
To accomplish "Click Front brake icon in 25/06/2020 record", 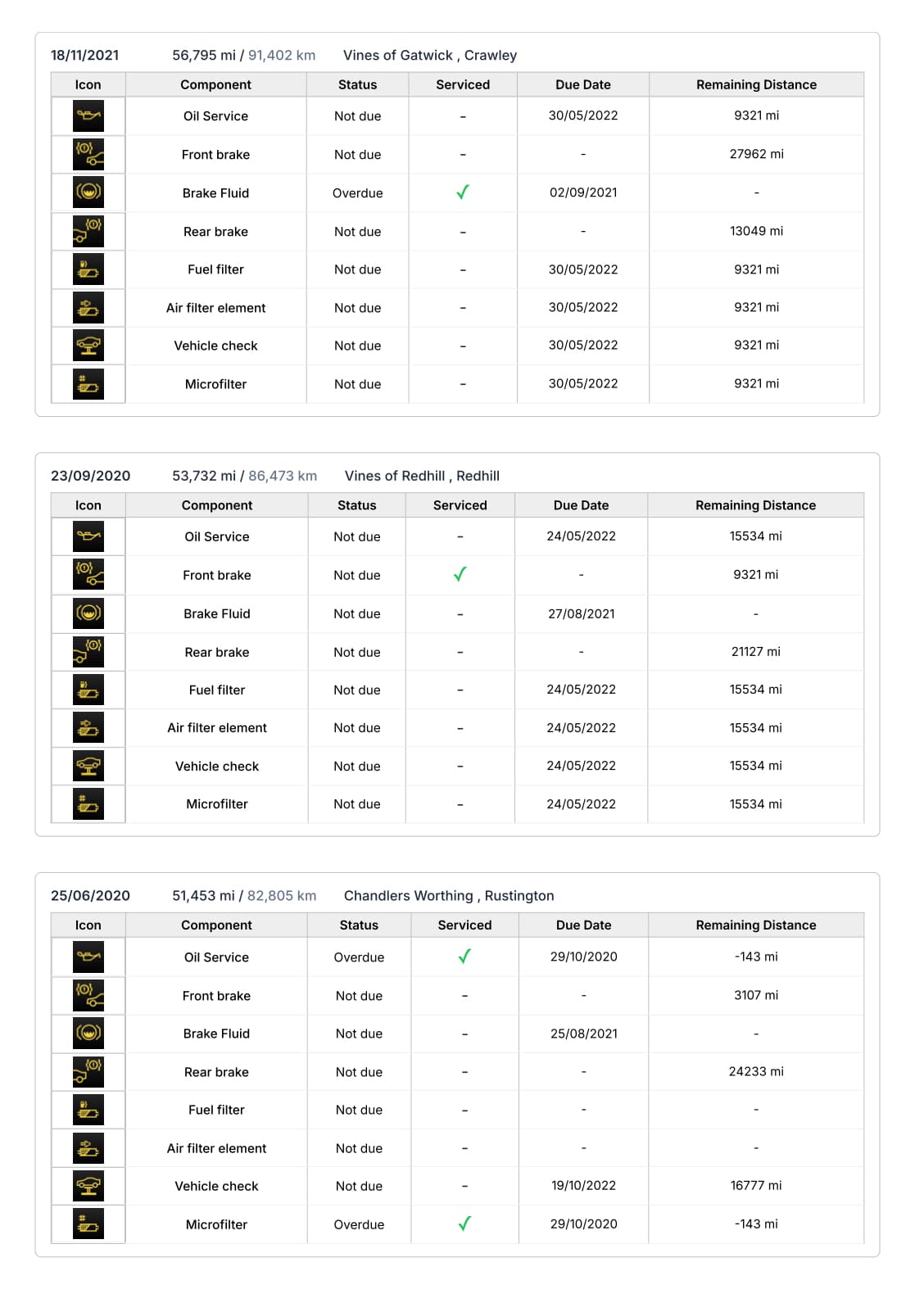I will coord(88,996).
